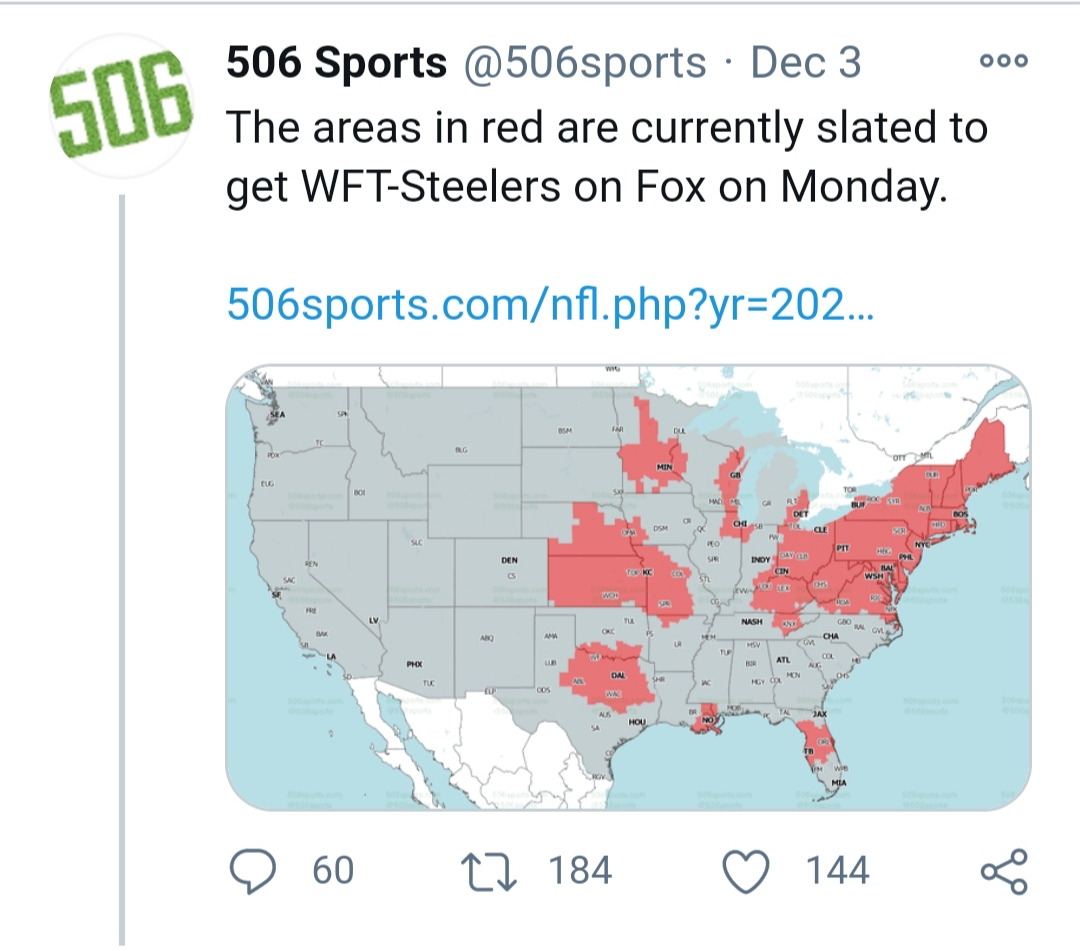This screenshot has height=951, width=1080.
Task: Click the reply speech bubble icon
Action: [253, 870]
